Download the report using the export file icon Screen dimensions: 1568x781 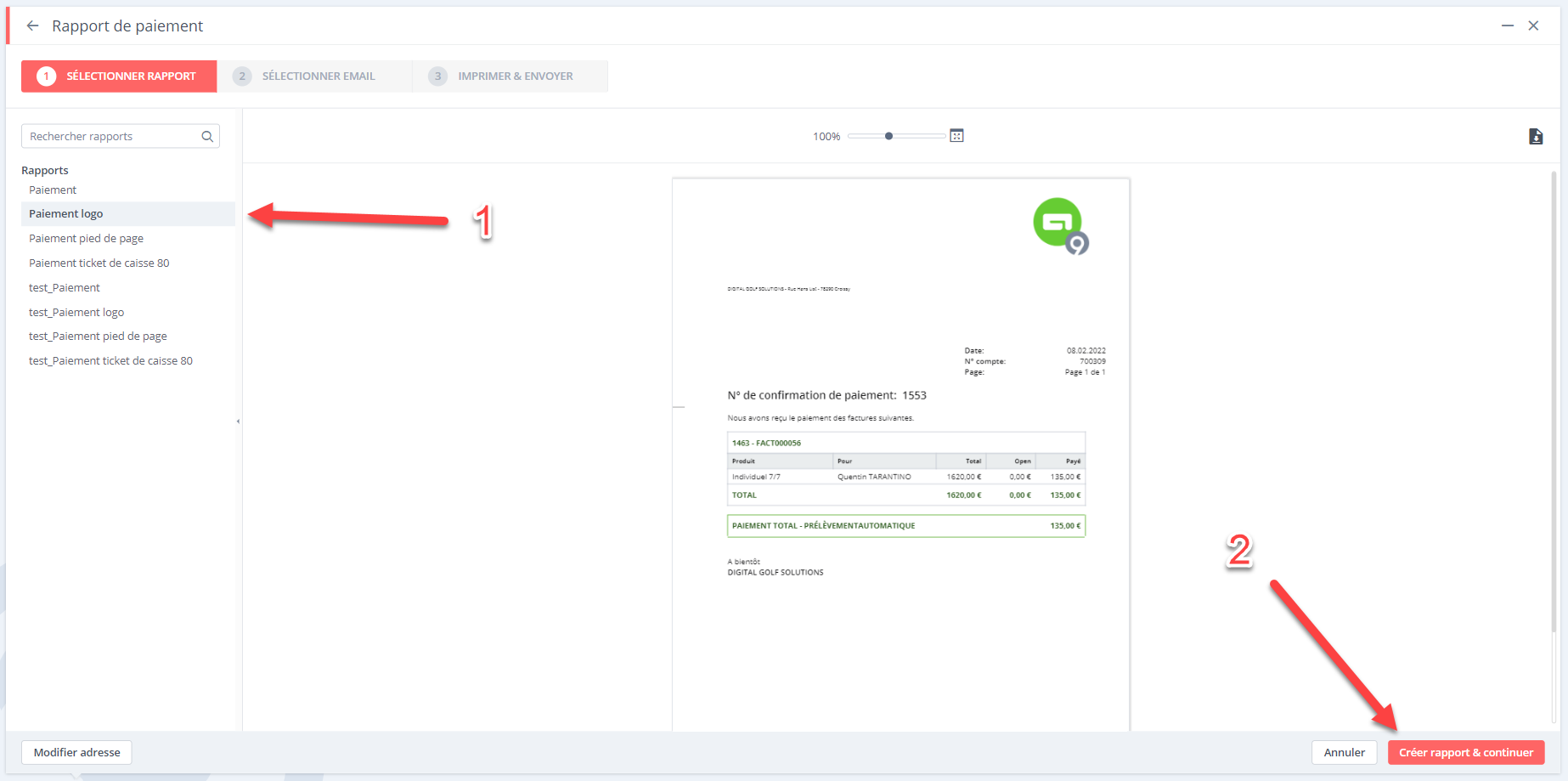point(1536,136)
